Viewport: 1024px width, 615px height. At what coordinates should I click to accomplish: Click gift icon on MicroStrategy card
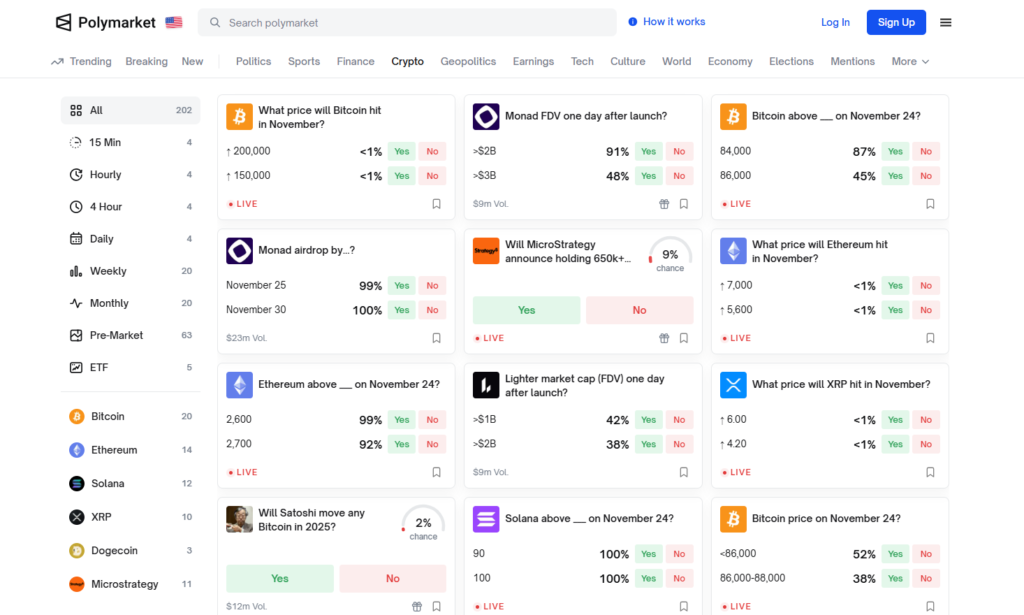pos(664,338)
